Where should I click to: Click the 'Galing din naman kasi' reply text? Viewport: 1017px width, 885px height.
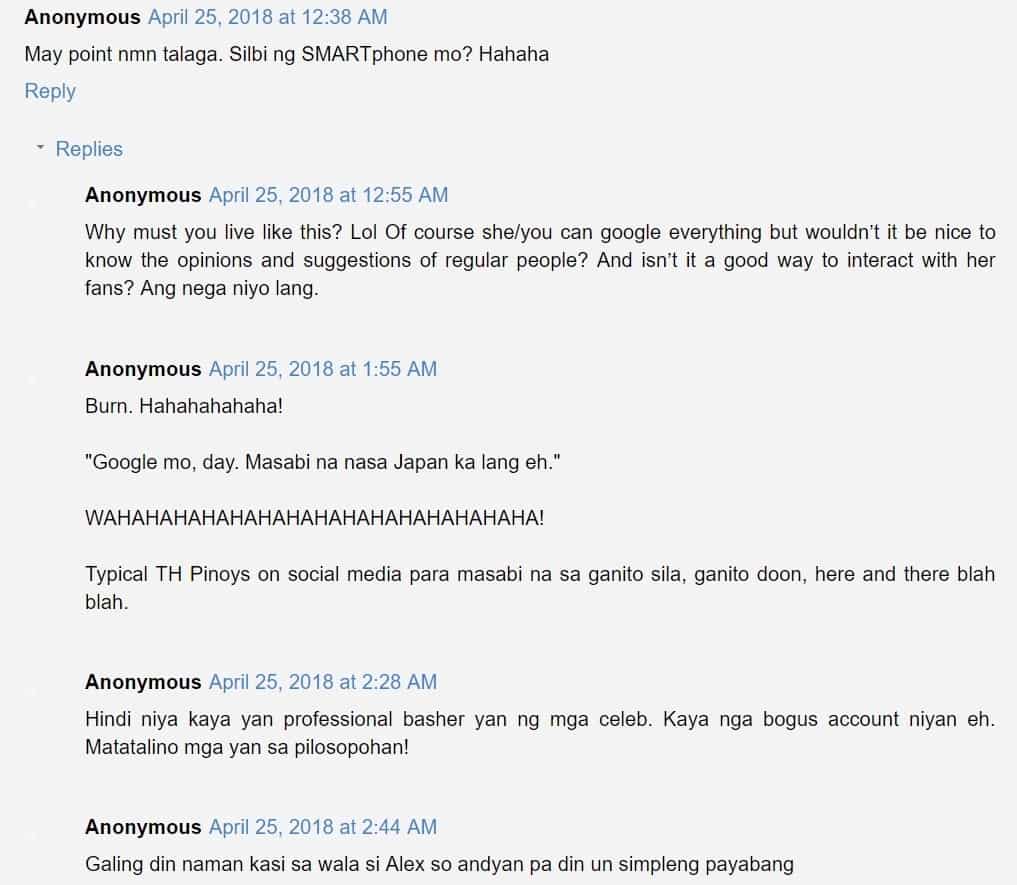[439, 864]
